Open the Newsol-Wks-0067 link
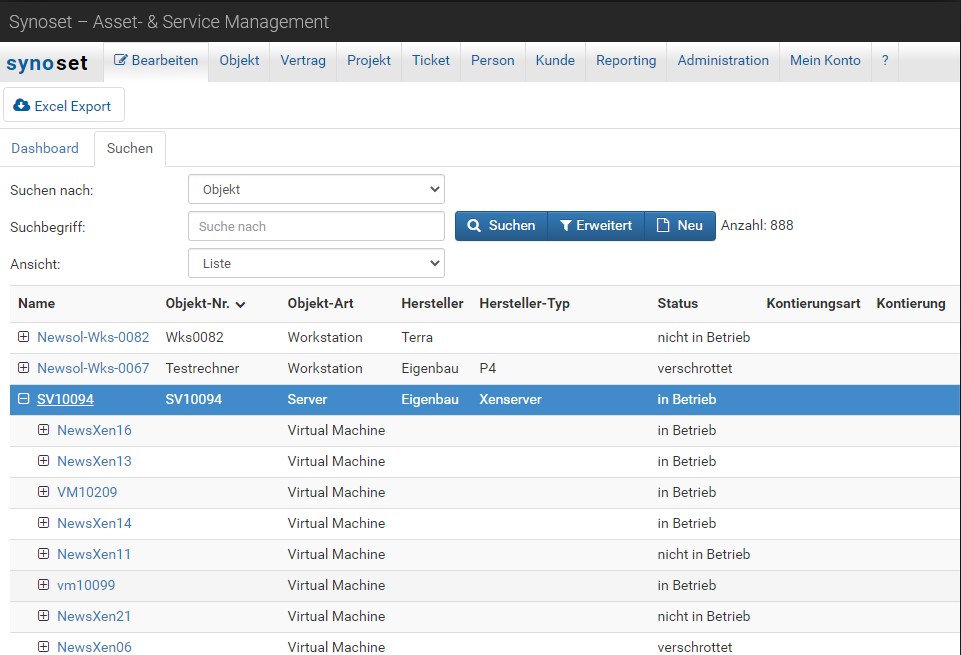 [93, 368]
